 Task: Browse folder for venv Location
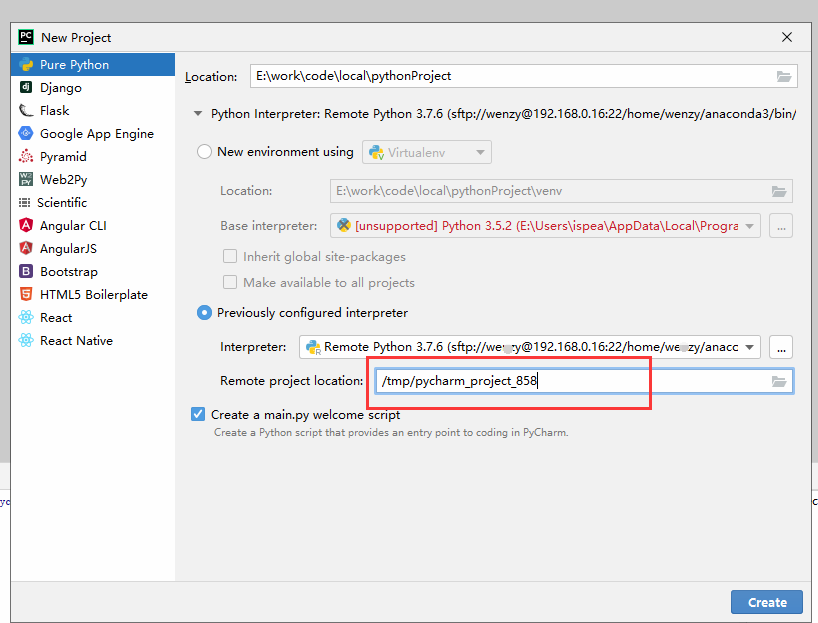point(779,191)
